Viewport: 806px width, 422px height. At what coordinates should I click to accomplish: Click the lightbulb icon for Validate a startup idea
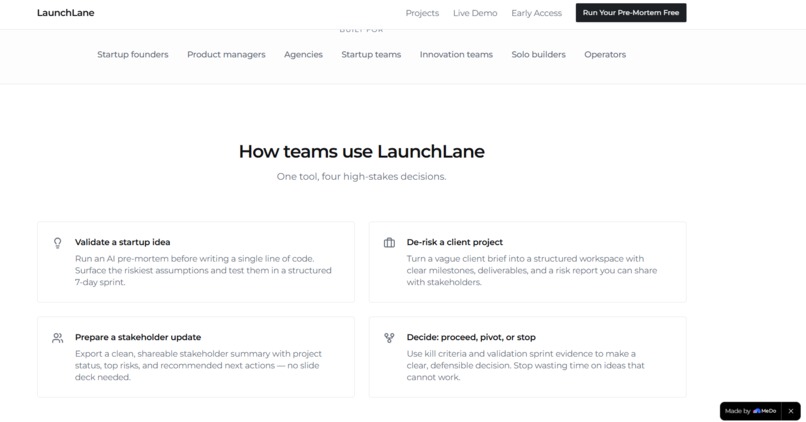(x=58, y=243)
